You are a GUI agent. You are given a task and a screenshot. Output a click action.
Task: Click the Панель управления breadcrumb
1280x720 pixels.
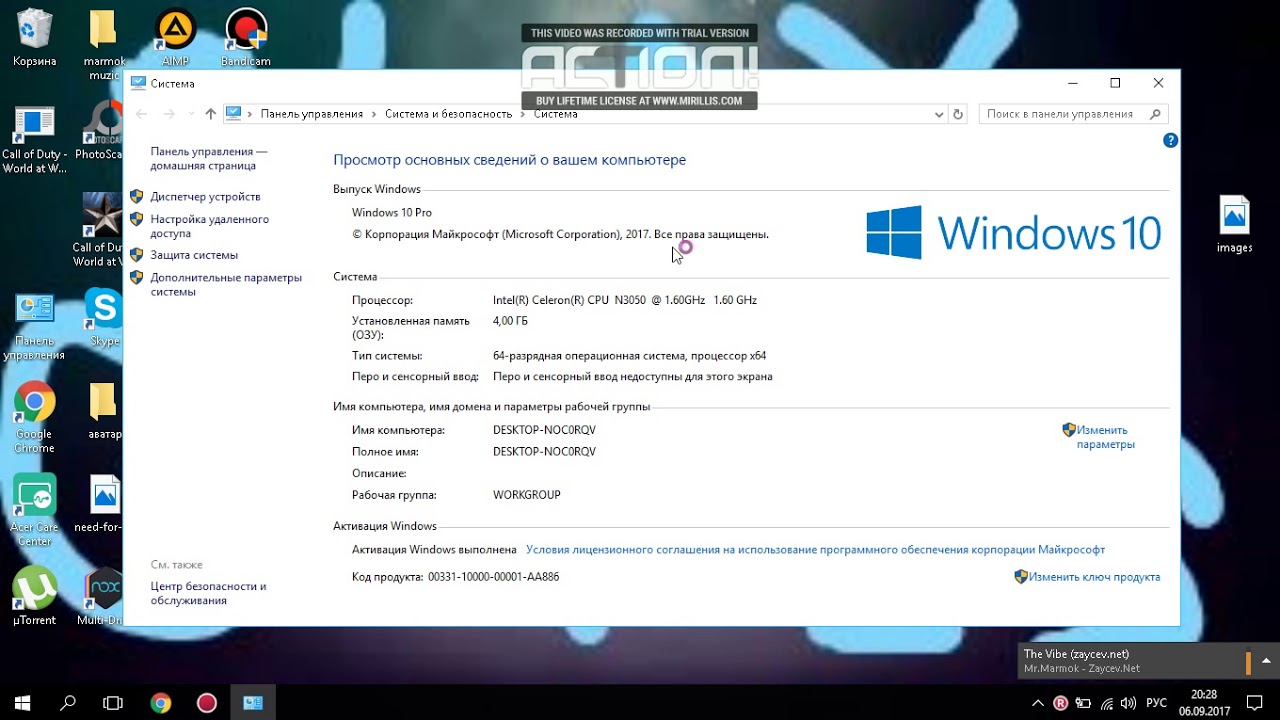[312, 114]
